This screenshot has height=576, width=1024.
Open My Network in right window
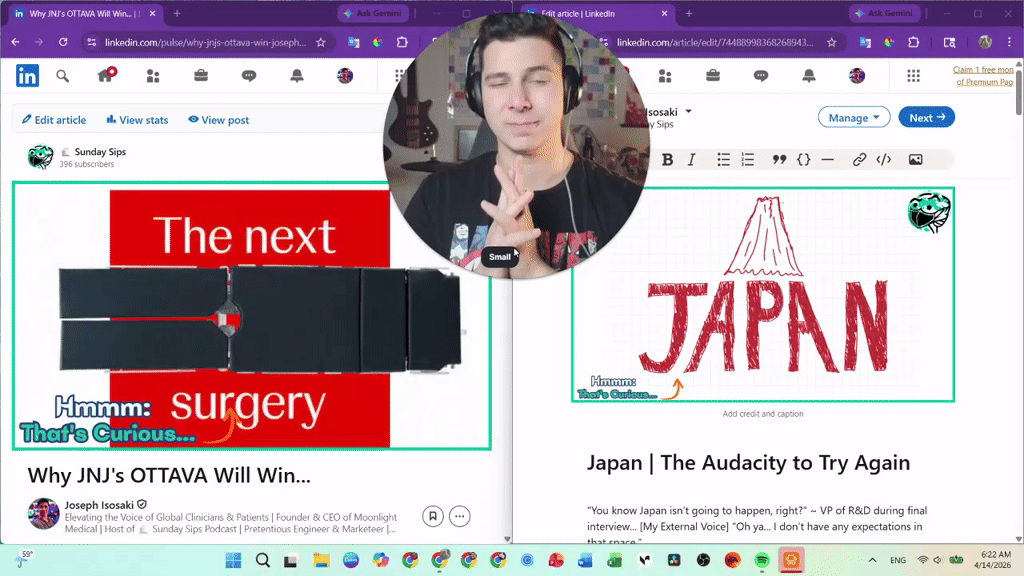(x=665, y=76)
